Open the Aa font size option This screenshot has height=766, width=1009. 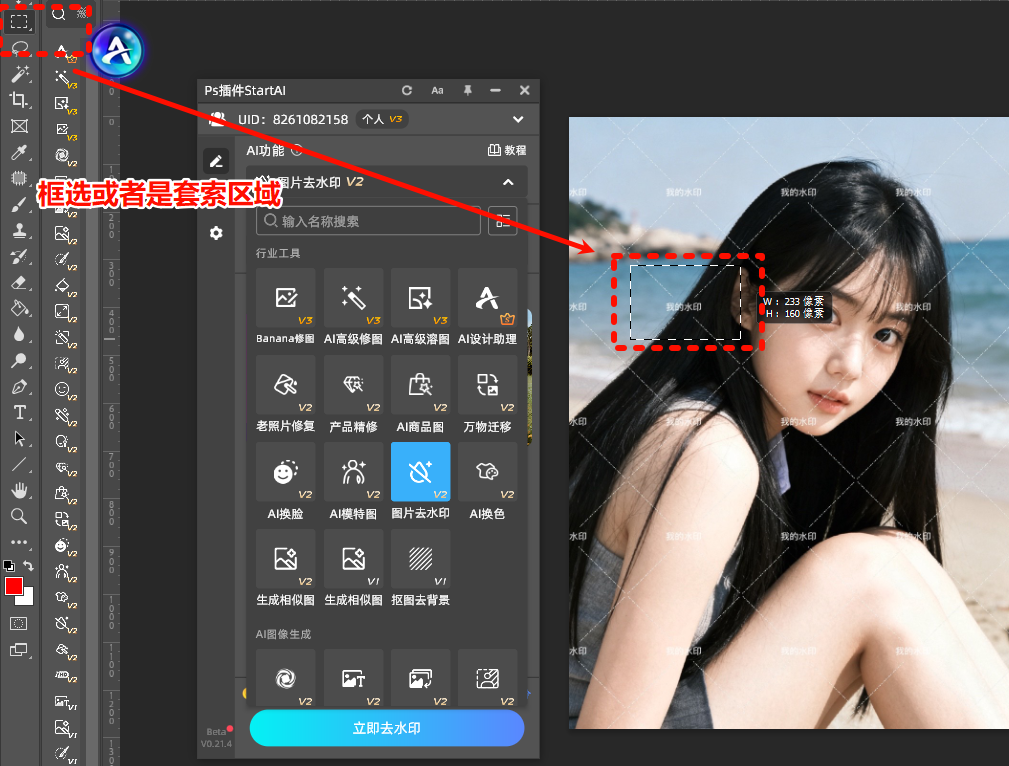[x=437, y=90]
